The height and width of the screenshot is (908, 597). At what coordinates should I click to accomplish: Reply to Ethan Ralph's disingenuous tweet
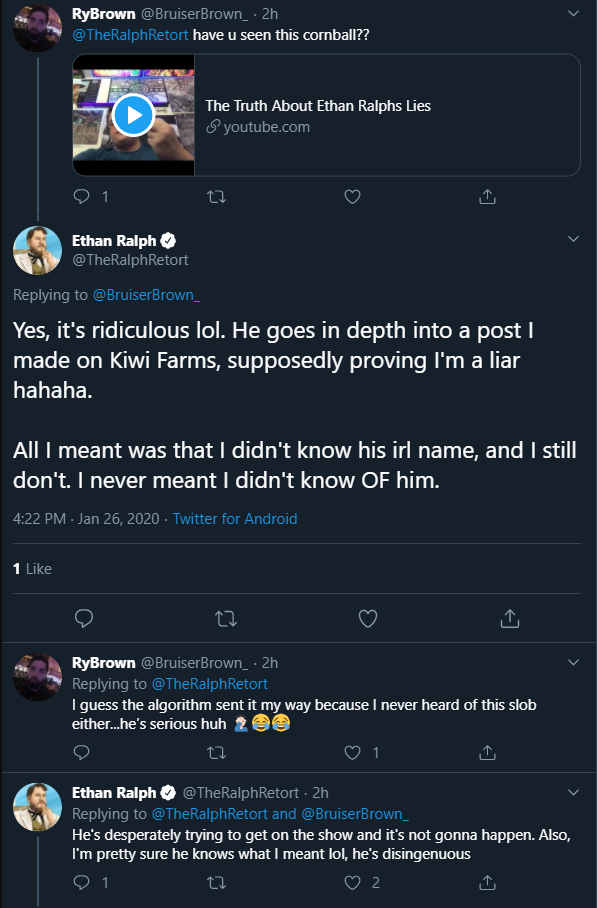[82, 882]
